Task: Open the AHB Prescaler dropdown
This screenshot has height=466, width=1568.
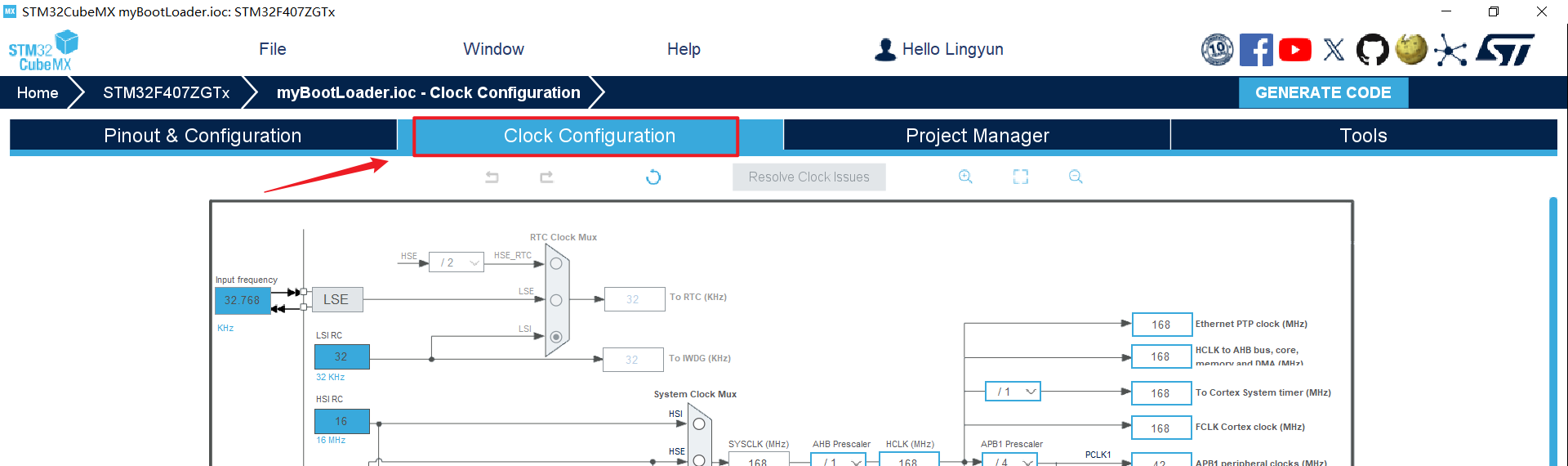Action: (839, 460)
